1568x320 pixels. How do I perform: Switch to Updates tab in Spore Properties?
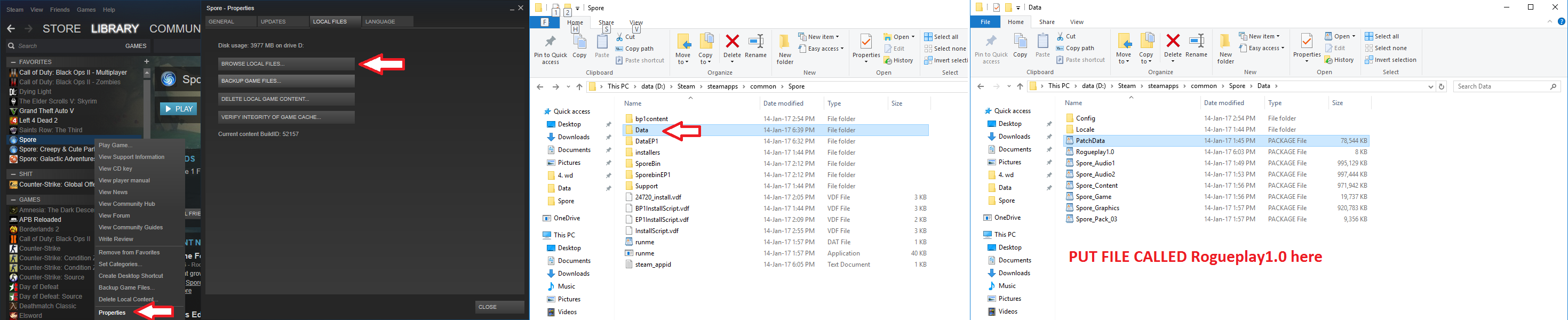click(282, 22)
